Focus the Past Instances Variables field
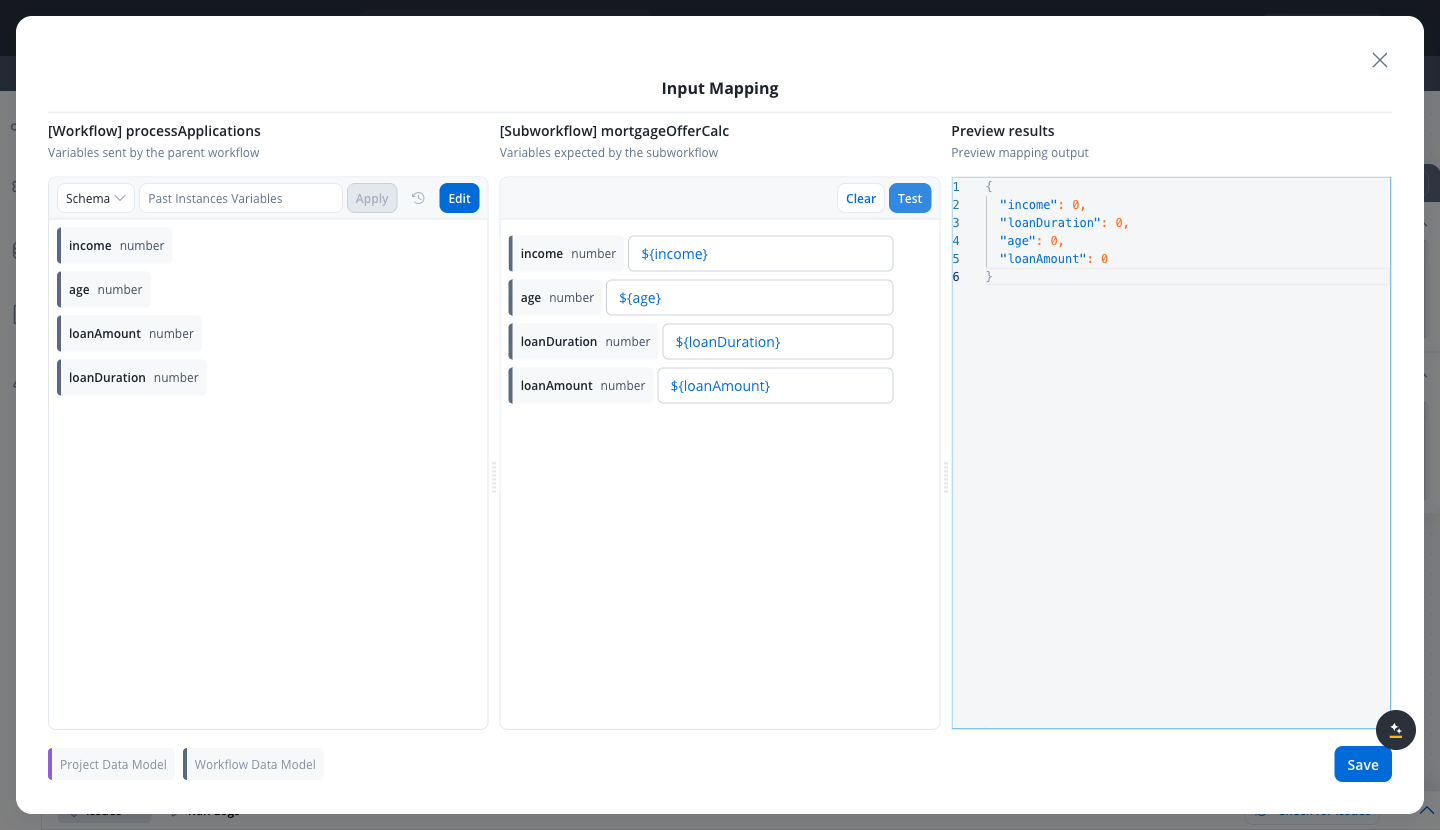Image resolution: width=1440 pixels, height=830 pixels. 241,198
